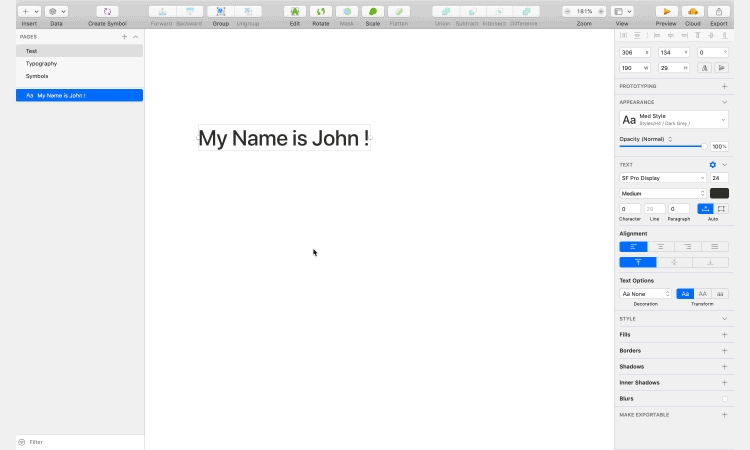
Task: Click the Group layers icon
Action: tap(220, 12)
